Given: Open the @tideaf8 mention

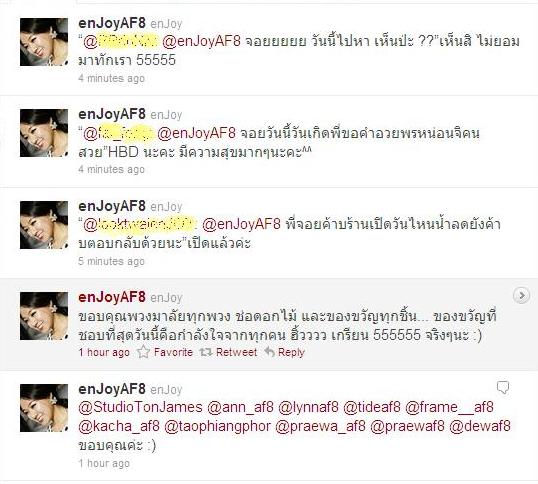Looking at the screenshot, I should [372, 407].
